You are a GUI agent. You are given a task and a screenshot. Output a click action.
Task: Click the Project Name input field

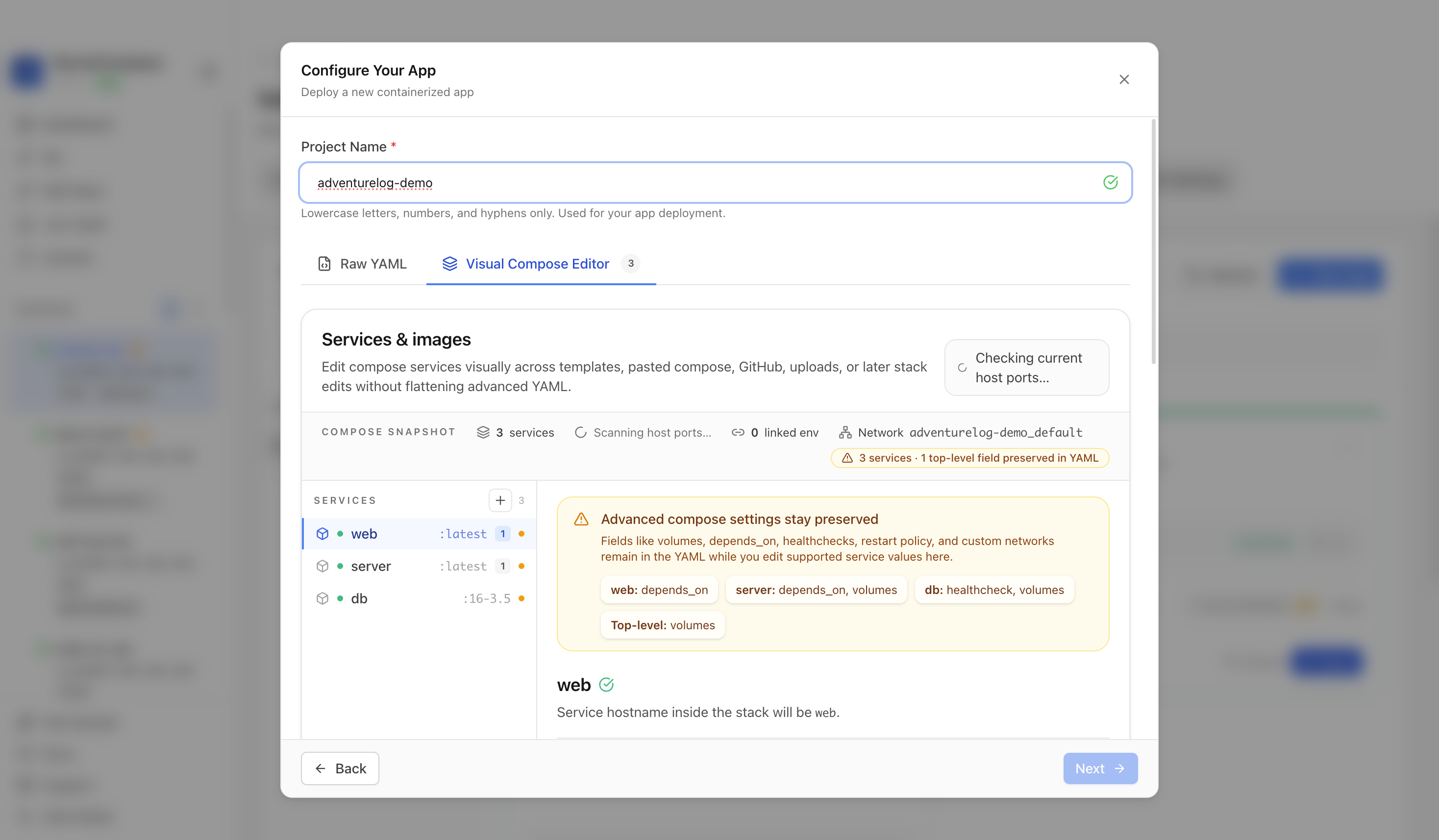715,183
